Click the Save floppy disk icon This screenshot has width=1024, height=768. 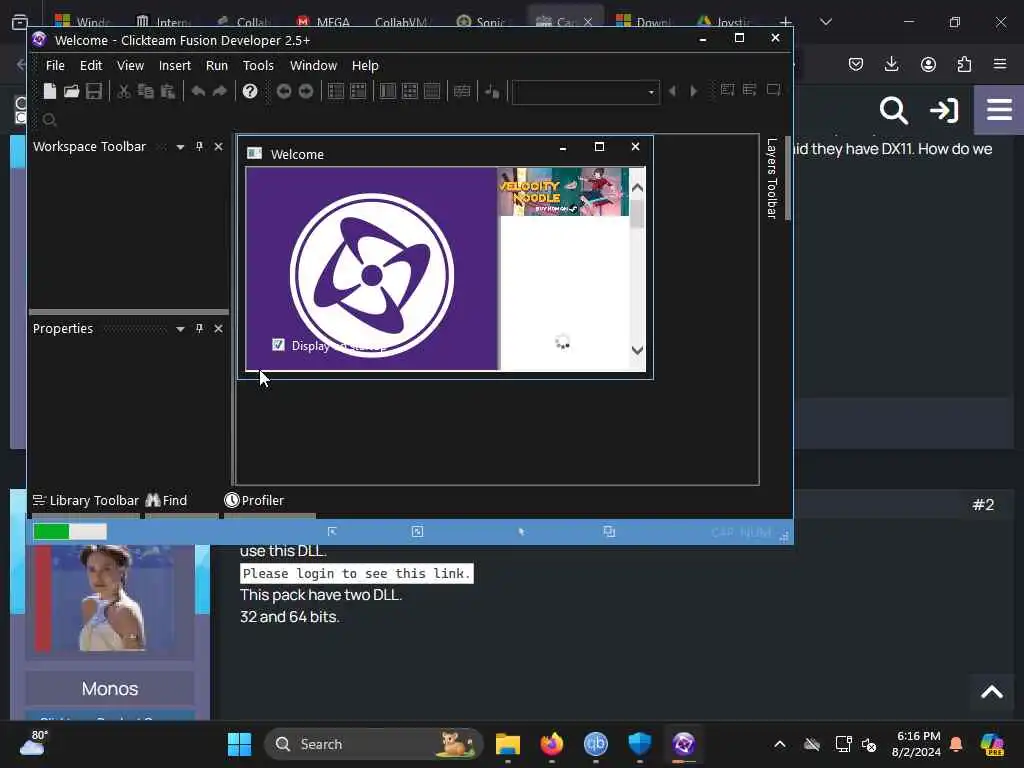93,91
